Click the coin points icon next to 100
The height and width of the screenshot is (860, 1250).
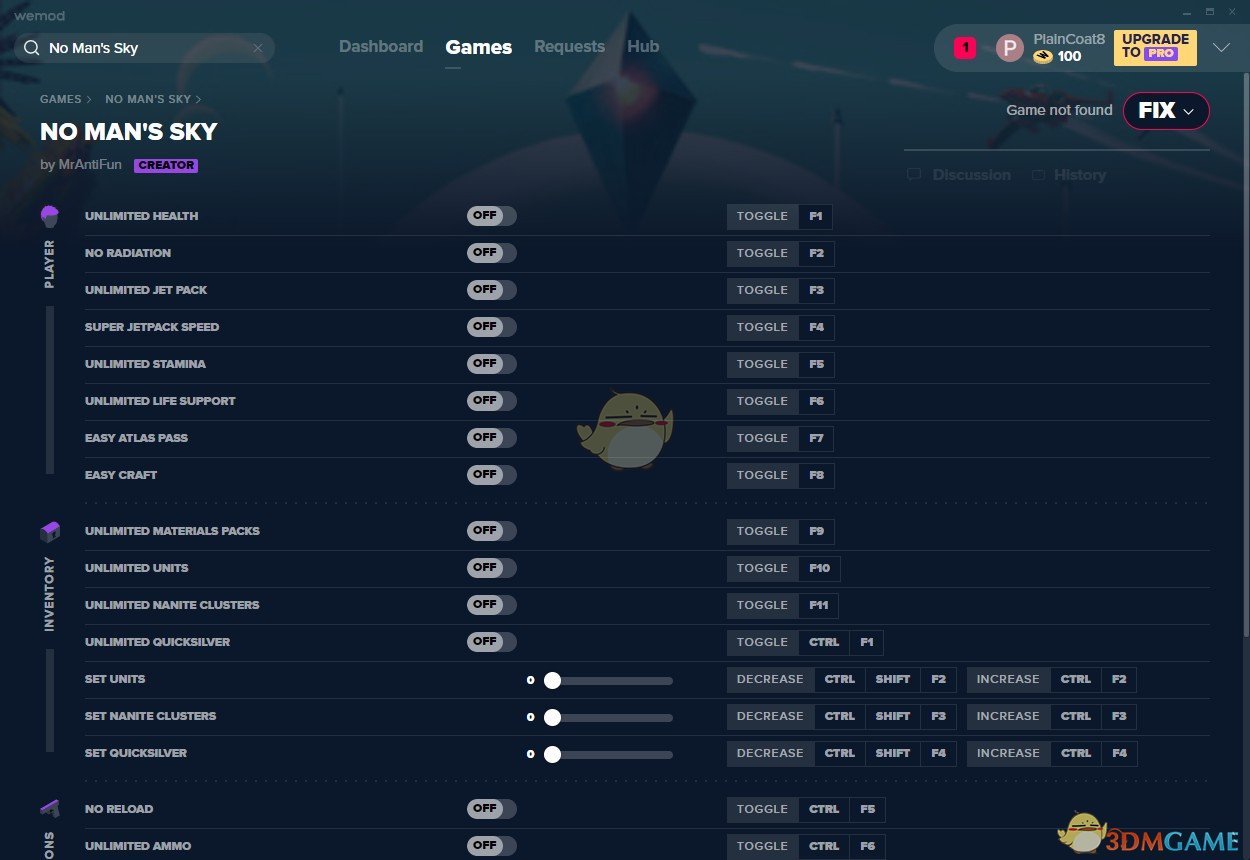click(1043, 57)
